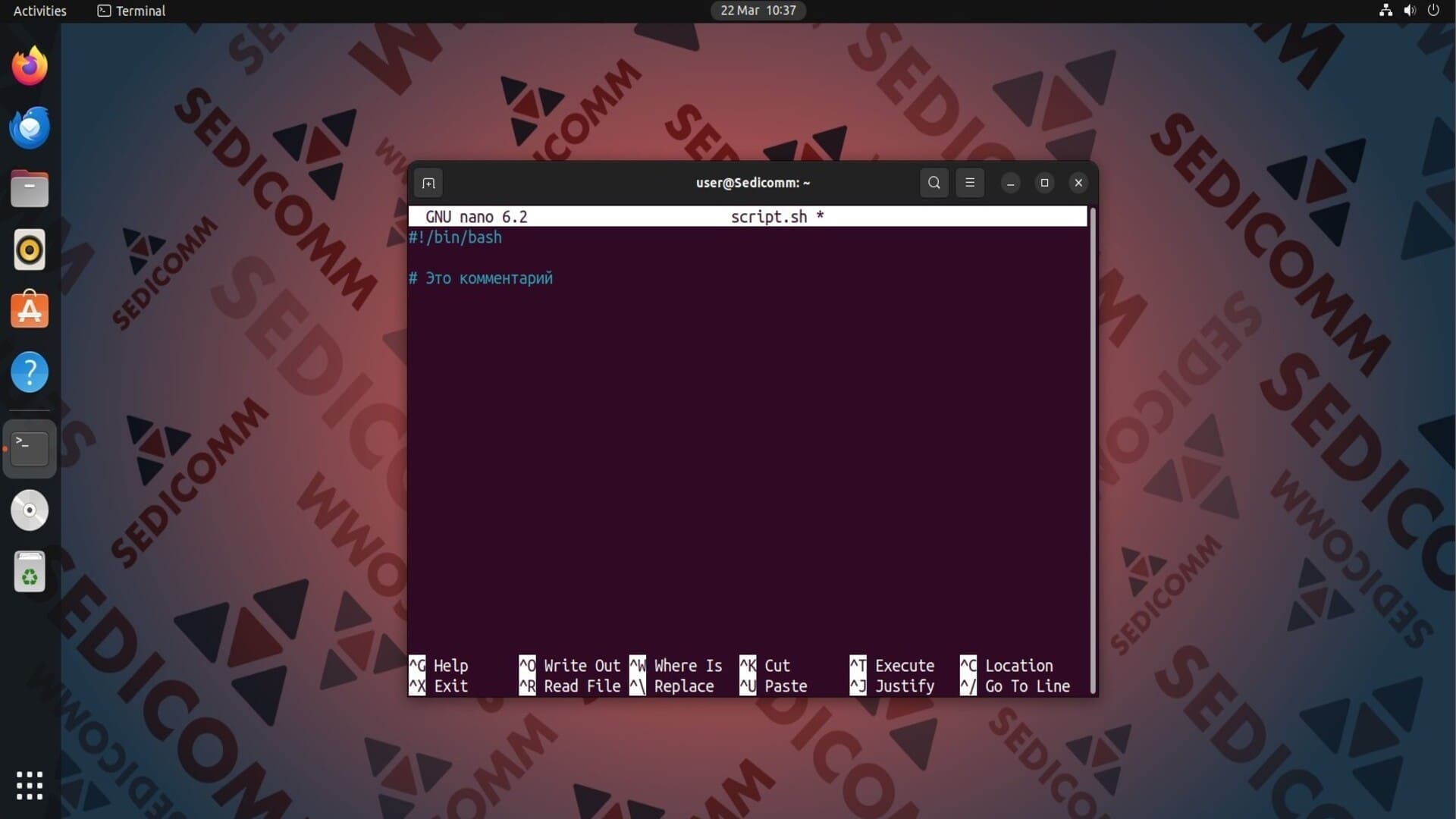The width and height of the screenshot is (1456, 819).
Task: Show all applications grid
Action: (30, 786)
